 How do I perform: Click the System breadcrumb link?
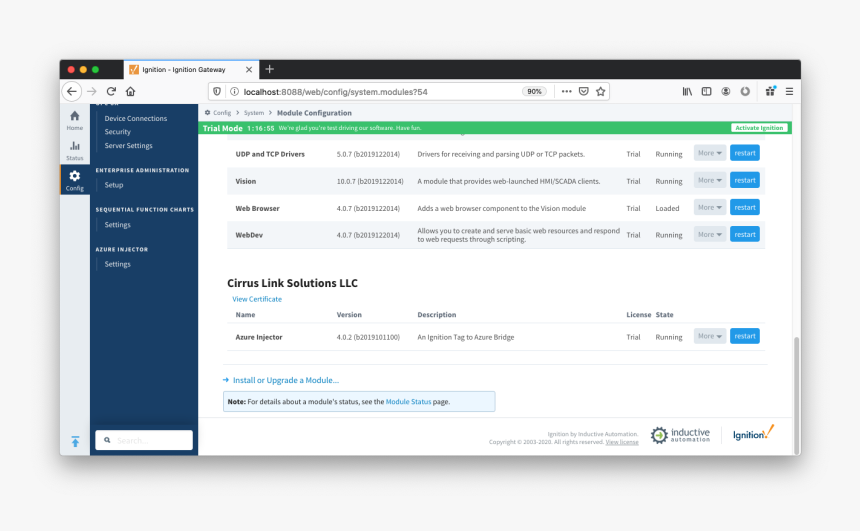tap(254, 112)
